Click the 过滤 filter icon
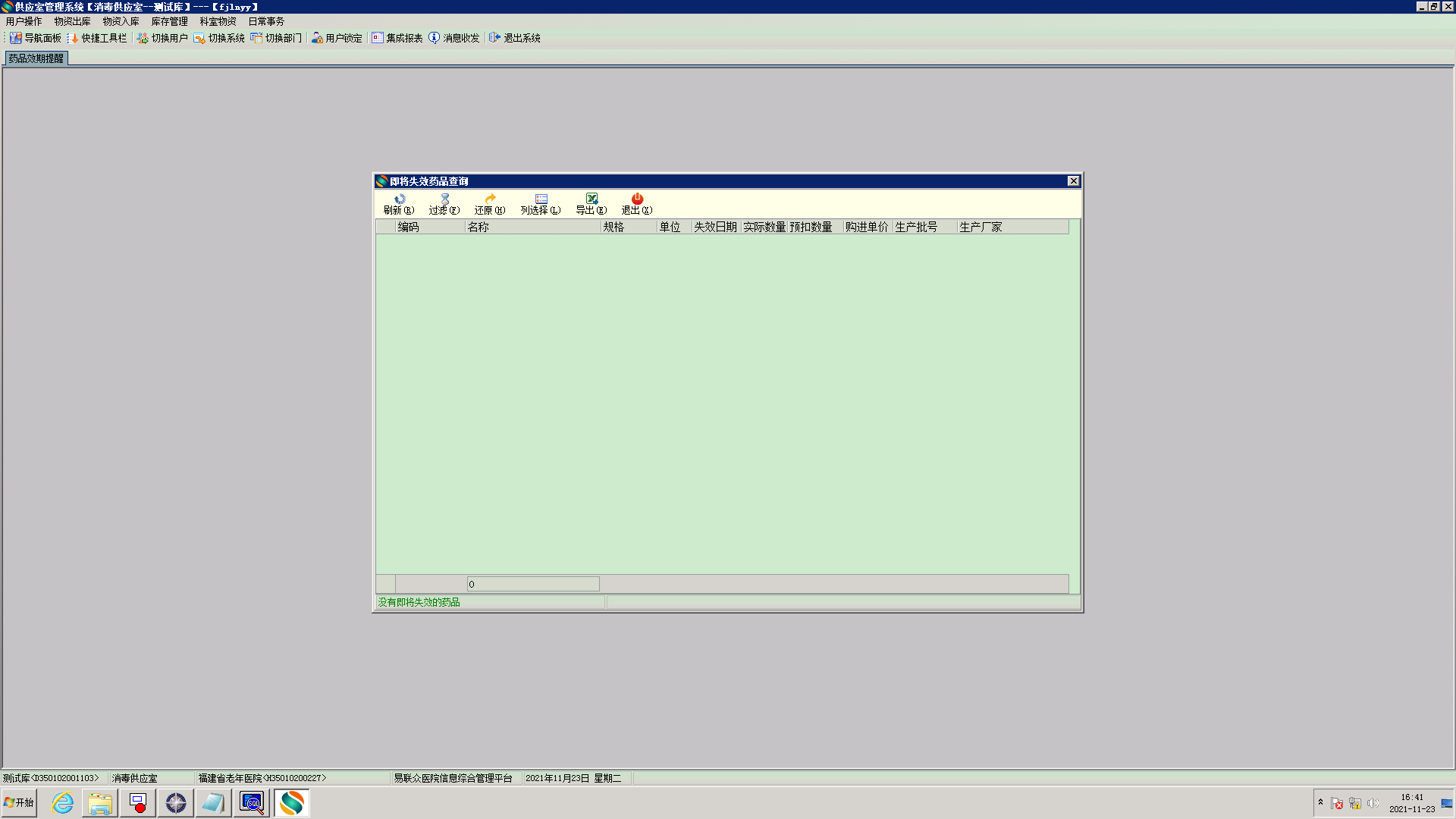1456x819 pixels. pyautogui.click(x=444, y=199)
